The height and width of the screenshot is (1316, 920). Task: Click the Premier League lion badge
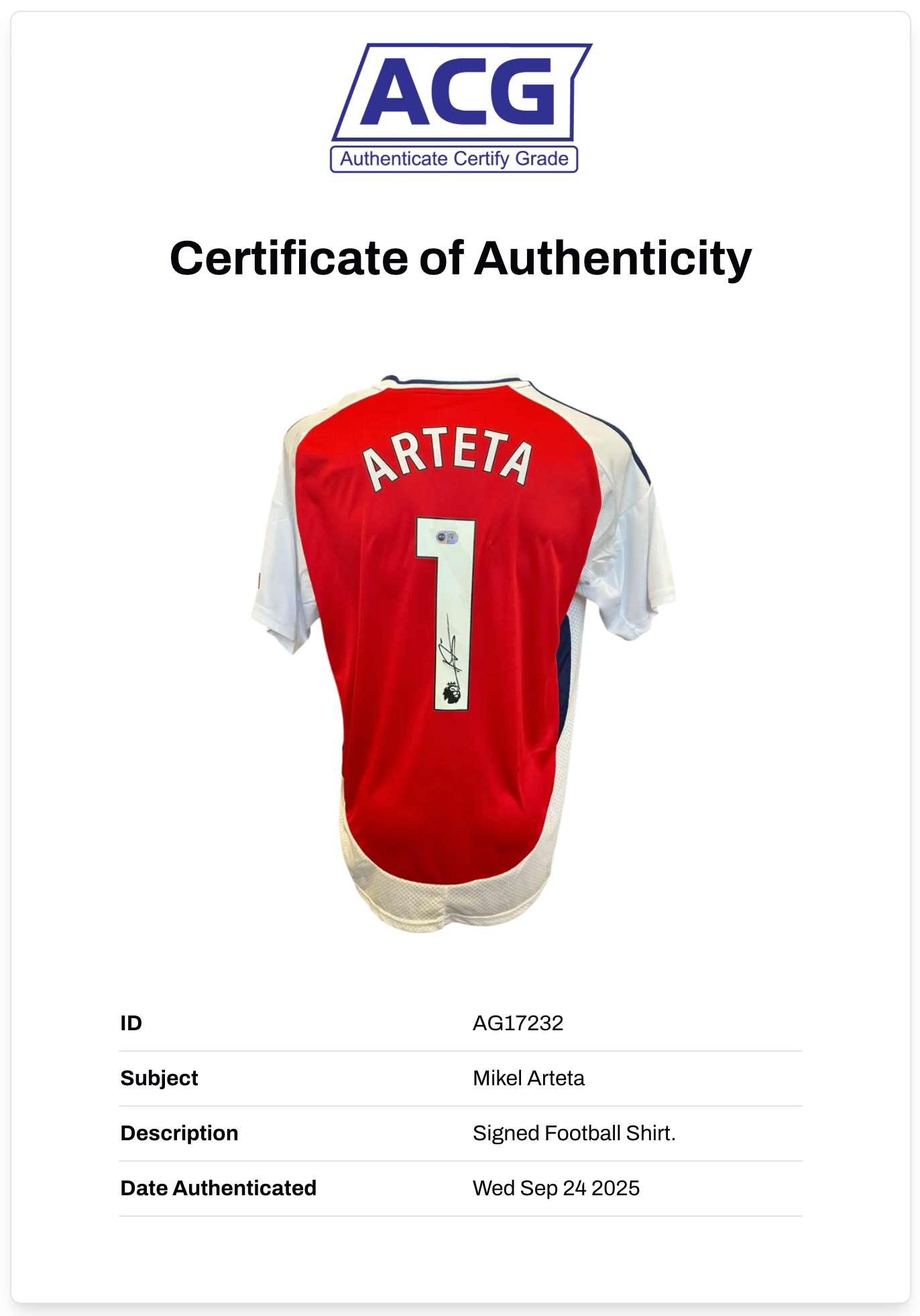click(451, 693)
